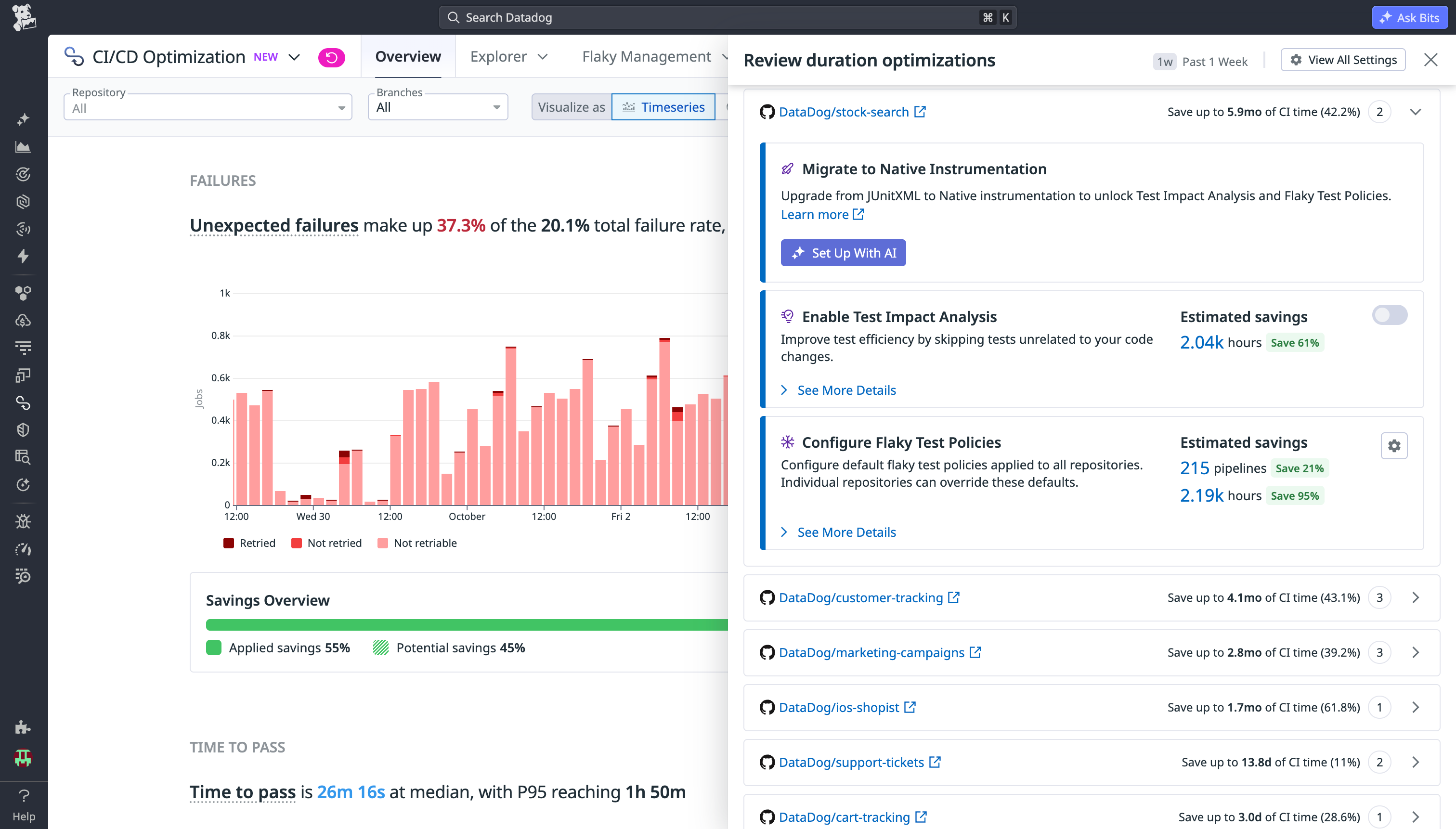
Task: Click the Datadog logo in sidebar
Action: click(23, 17)
